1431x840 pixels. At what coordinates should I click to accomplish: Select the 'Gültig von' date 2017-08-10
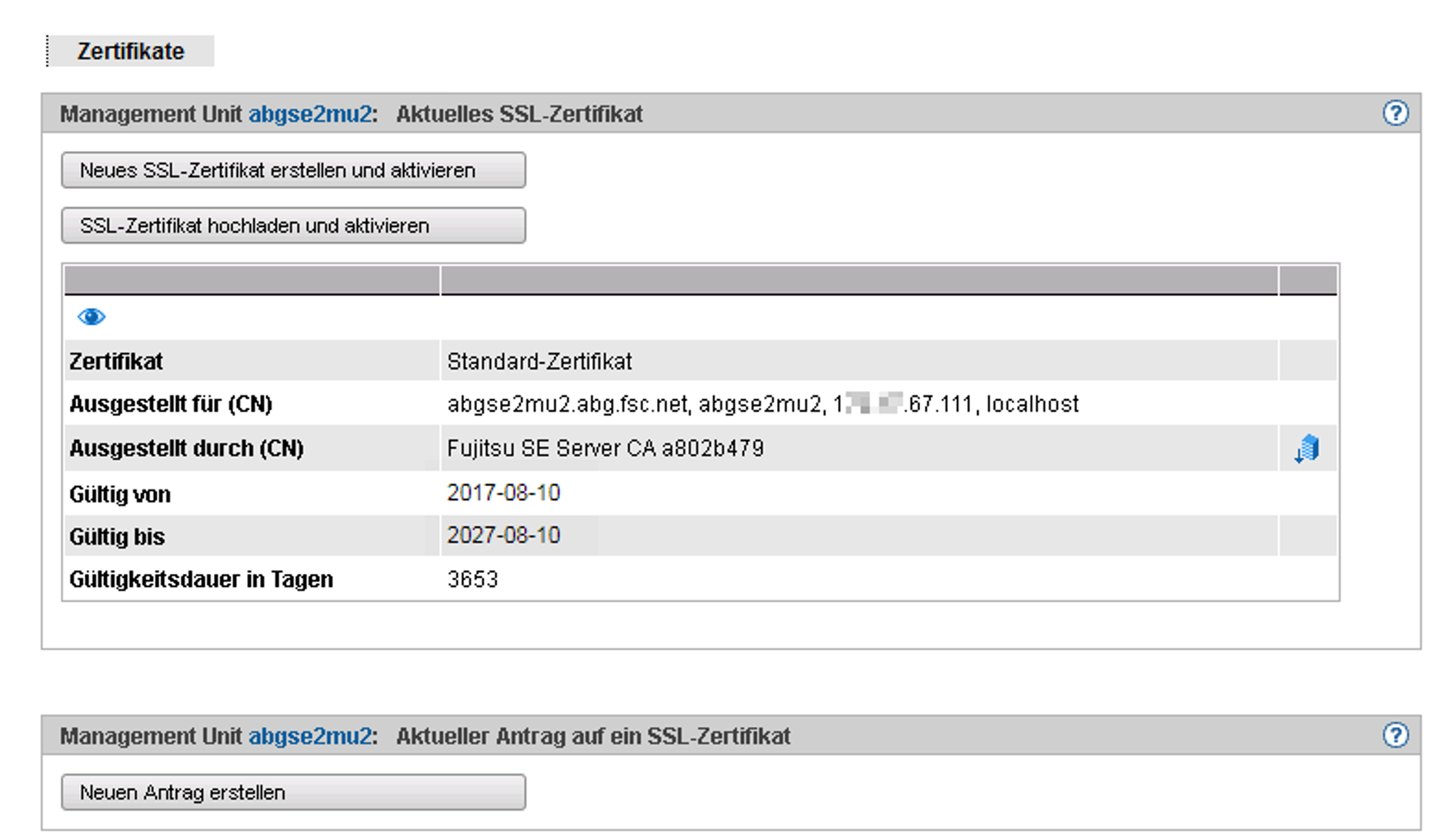tap(503, 493)
